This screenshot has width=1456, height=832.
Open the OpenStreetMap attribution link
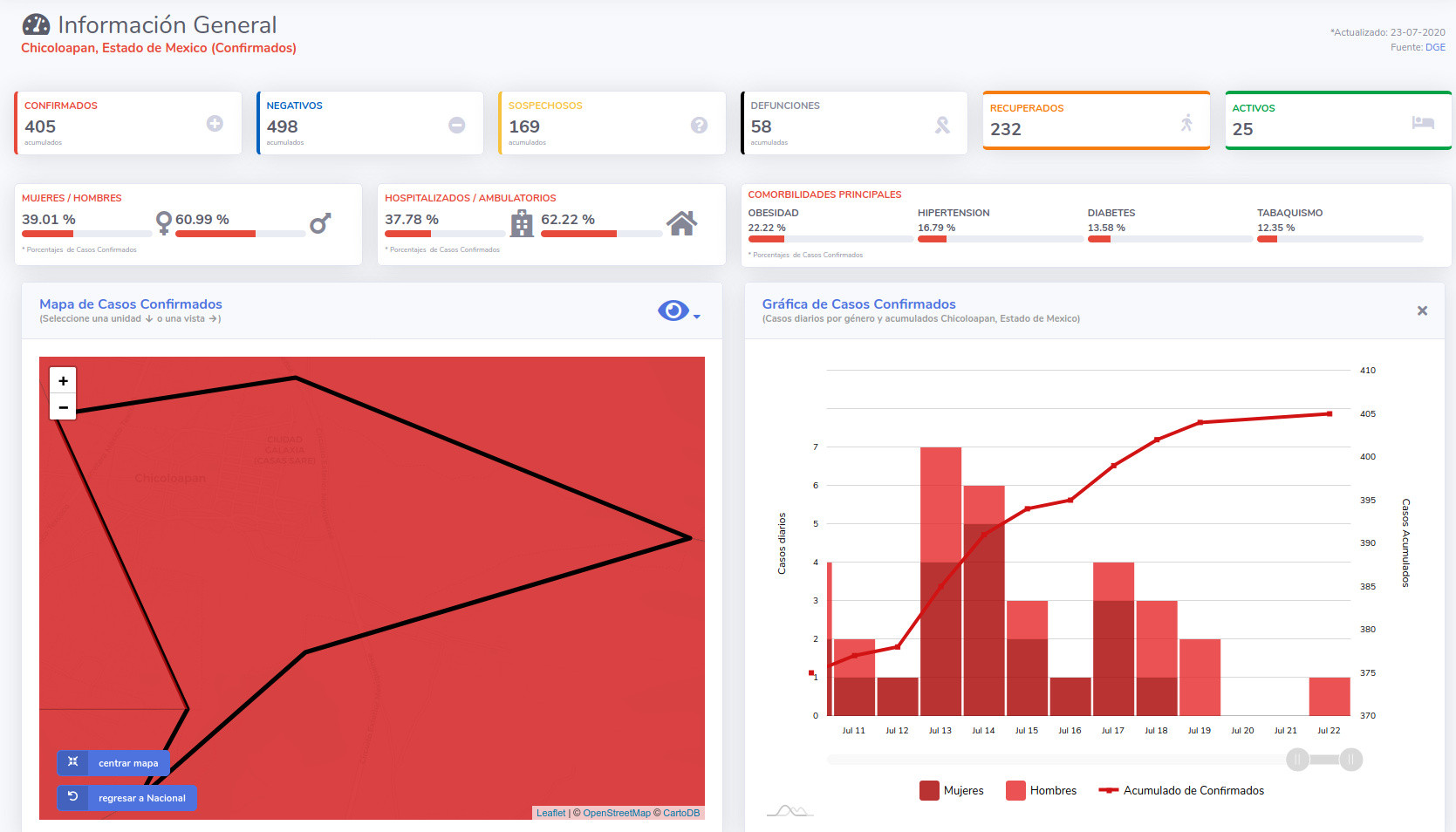pyautogui.click(x=617, y=813)
